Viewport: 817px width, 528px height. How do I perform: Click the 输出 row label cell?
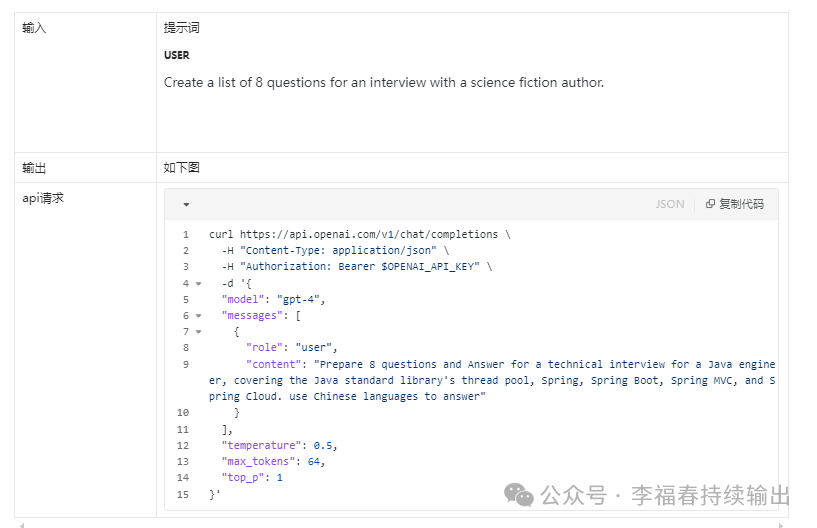click(x=85, y=168)
